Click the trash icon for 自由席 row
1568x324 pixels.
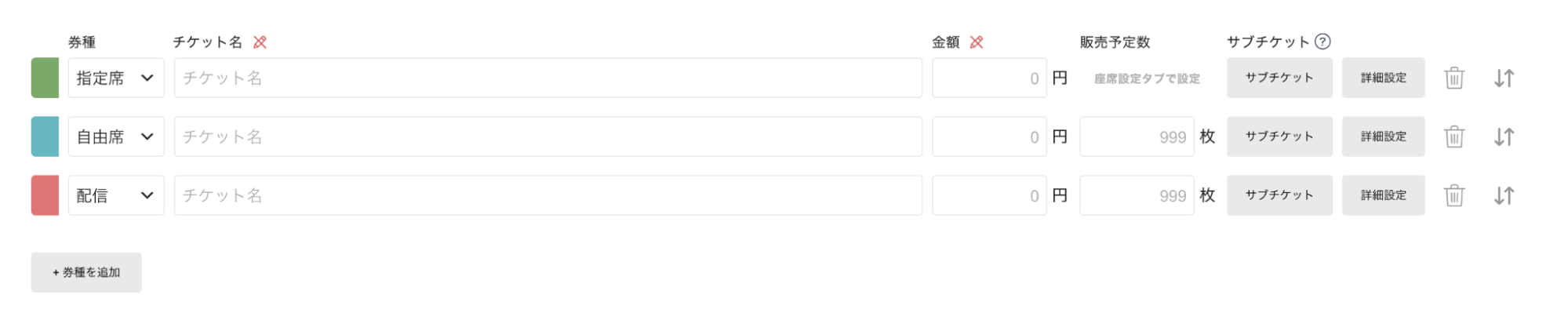coord(1453,137)
